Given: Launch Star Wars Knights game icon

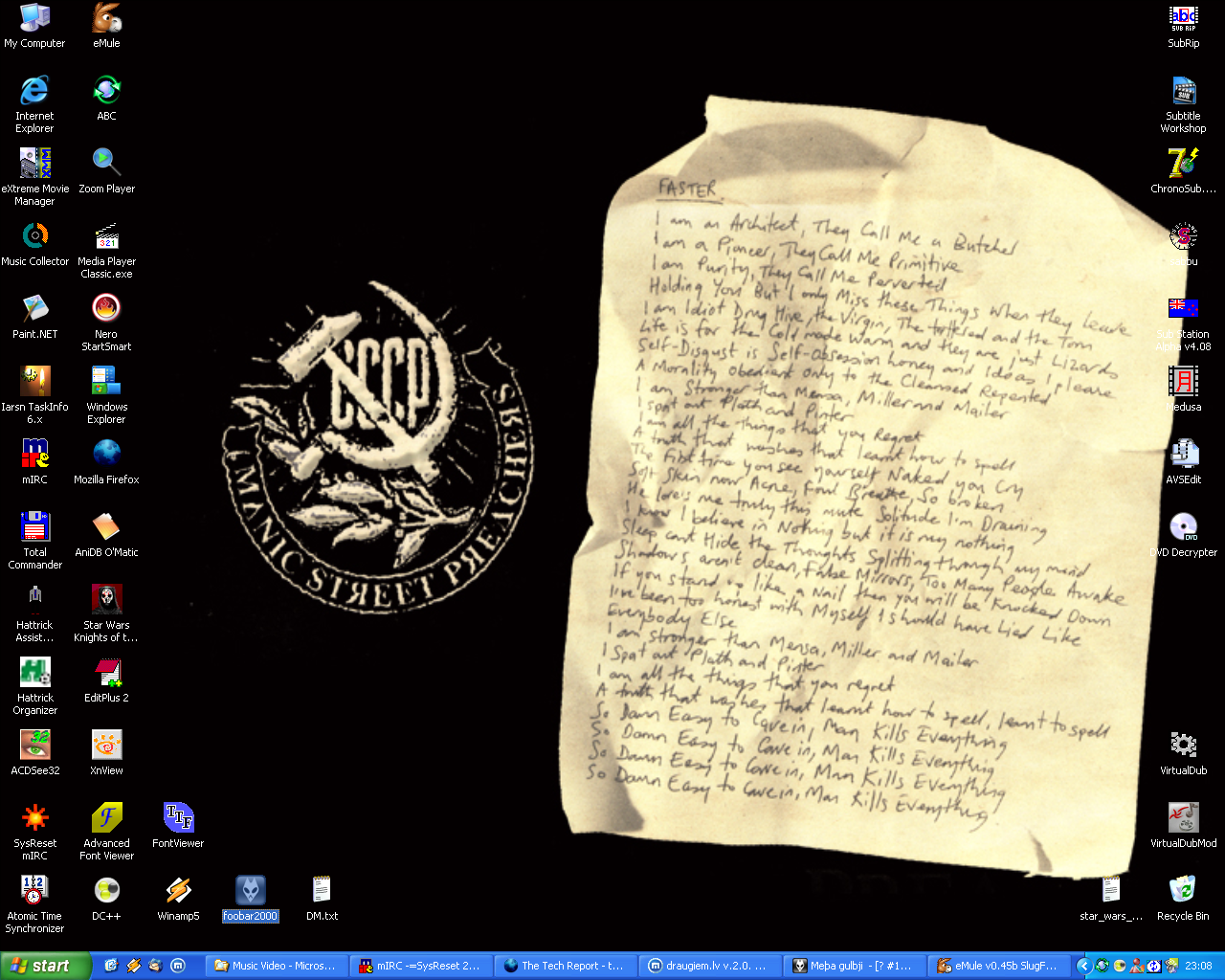Looking at the screenshot, I should (x=106, y=613).
